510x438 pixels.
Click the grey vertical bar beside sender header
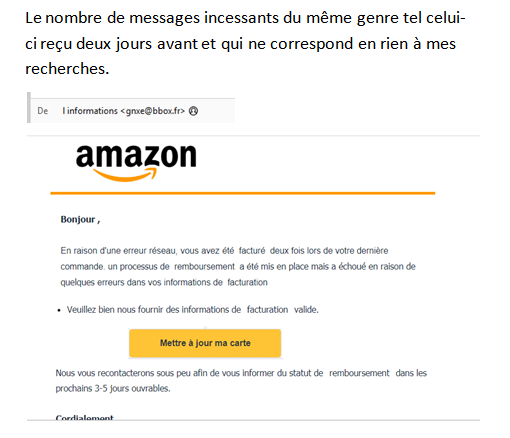coord(29,108)
